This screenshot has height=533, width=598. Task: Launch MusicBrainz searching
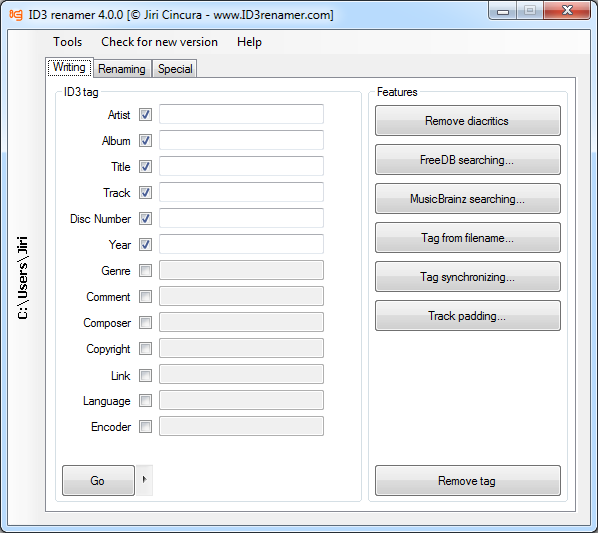[468, 198]
